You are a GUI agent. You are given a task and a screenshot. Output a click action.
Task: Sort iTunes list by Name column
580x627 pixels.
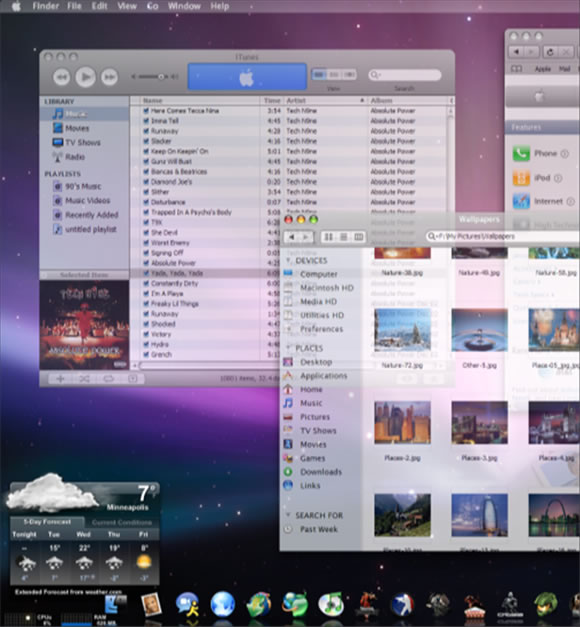click(x=200, y=100)
